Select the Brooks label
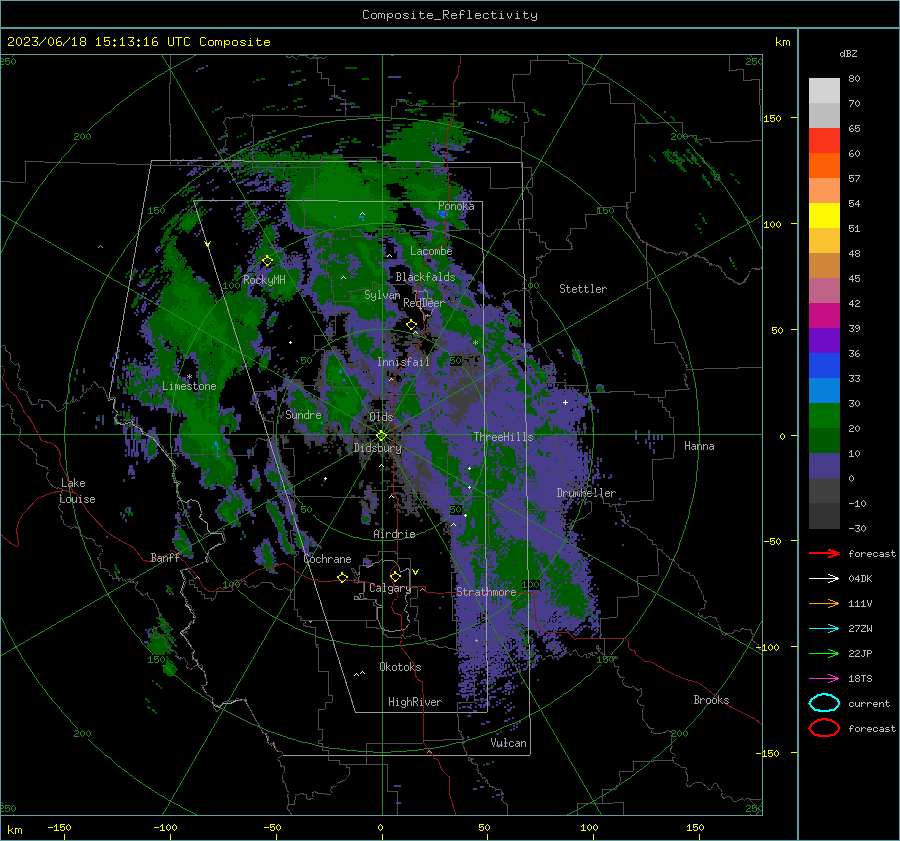 [x=711, y=700]
